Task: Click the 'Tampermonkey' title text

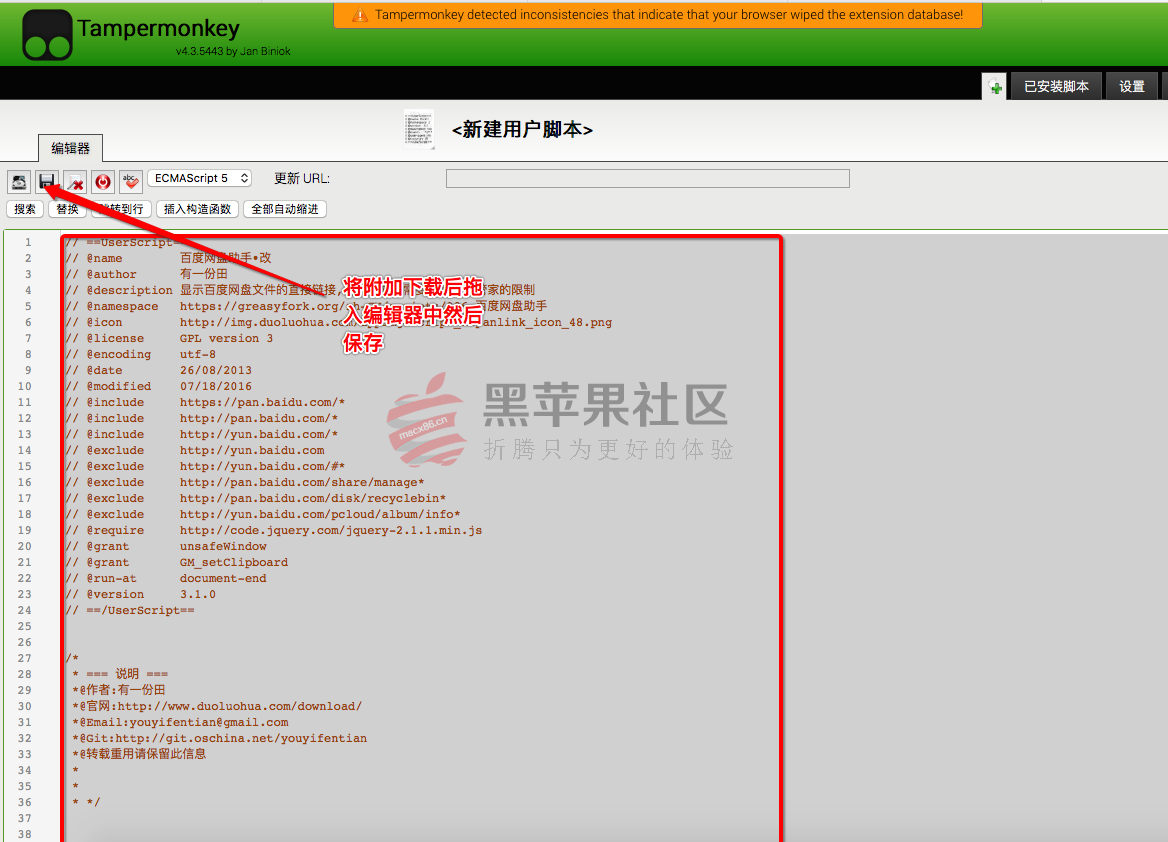Action: point(159,28)
